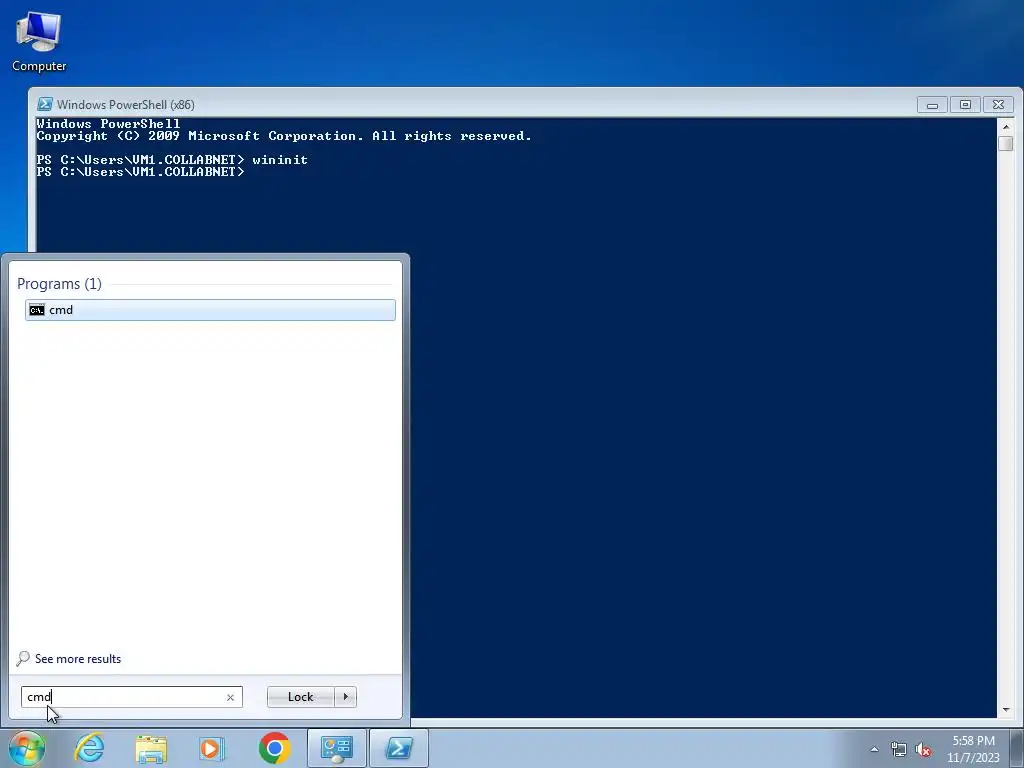The height and width of the screenshot is (768, 1024).
Task: Open Google Chrome from the taskbar
Action: pos(274,748)
